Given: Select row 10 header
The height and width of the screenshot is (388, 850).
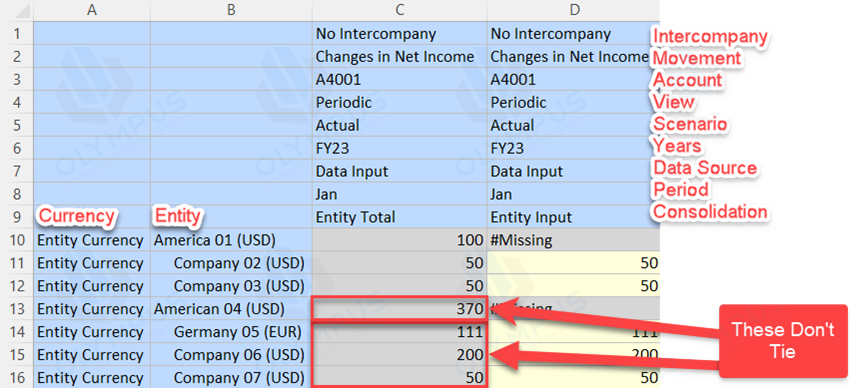Looking at the screenshot, I should [17, 240].
